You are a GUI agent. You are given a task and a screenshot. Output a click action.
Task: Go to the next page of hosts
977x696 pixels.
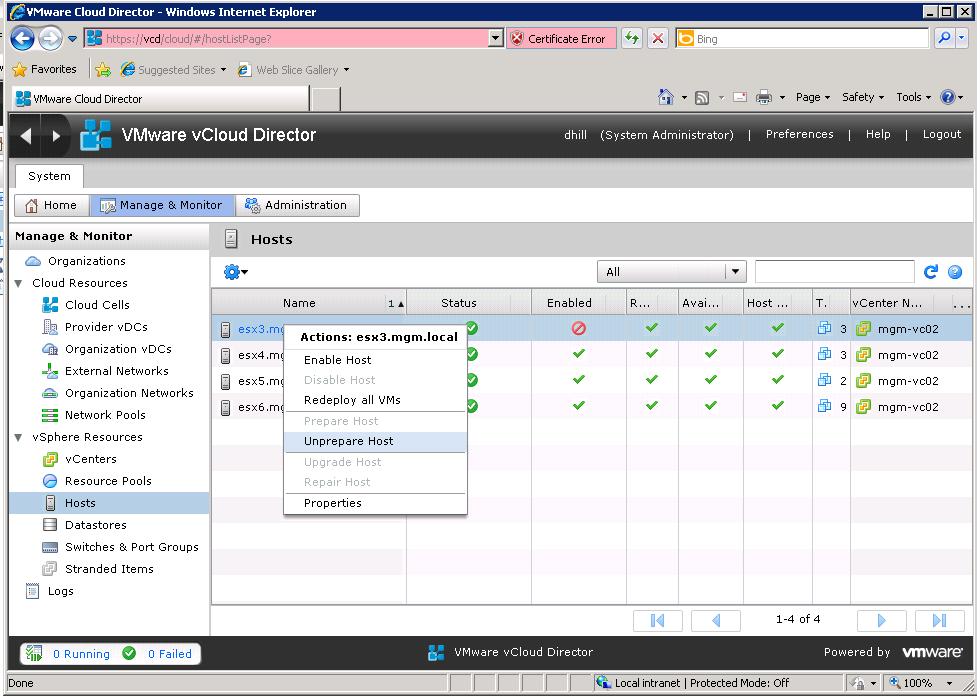[x=881, y=621]
